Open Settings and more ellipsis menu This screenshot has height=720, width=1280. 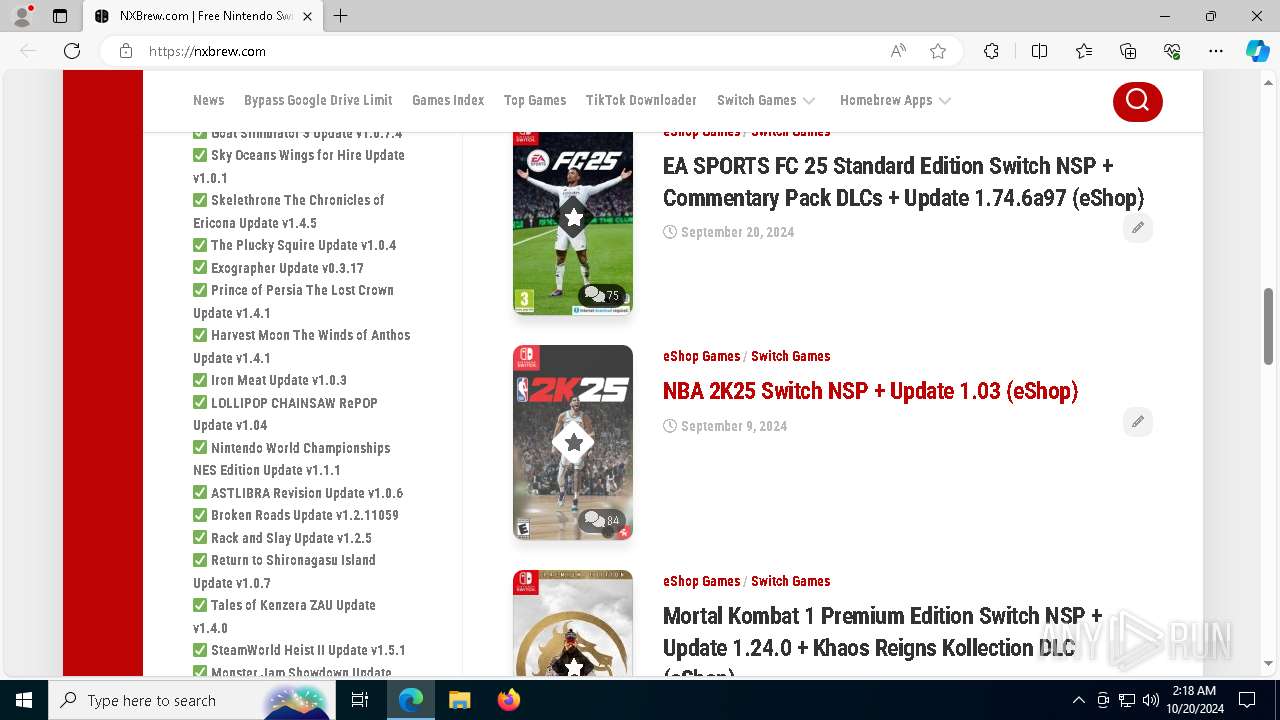1216,51
